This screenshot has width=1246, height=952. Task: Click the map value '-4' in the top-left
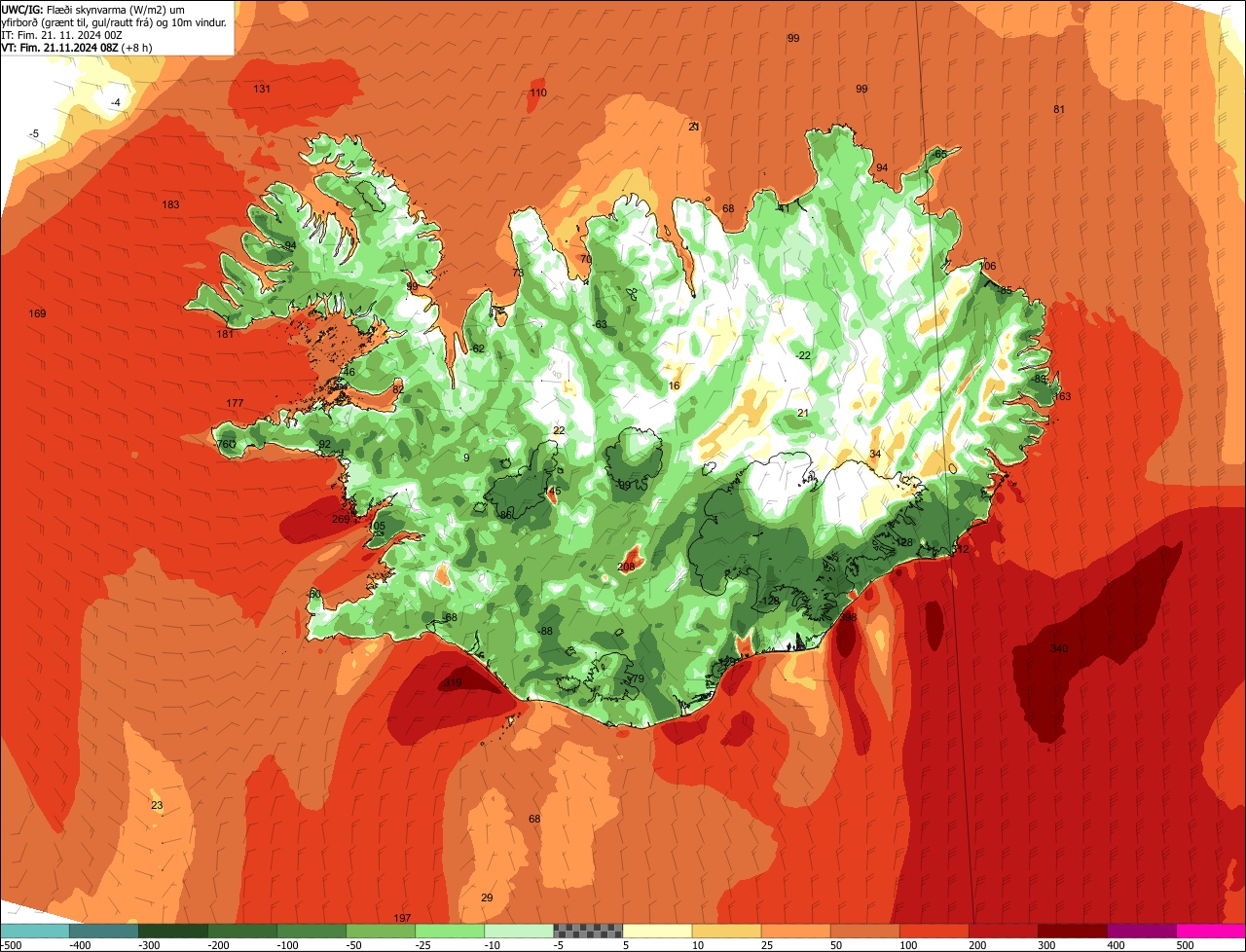116,102
